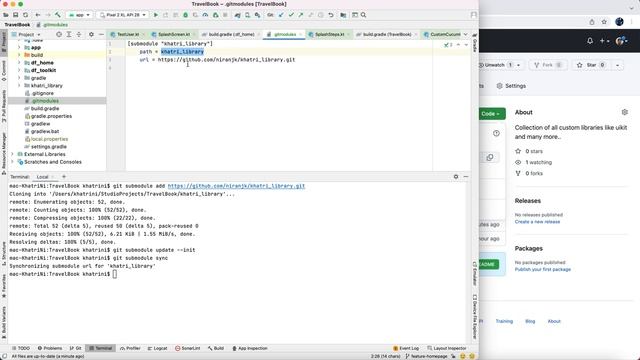Expand the df_home module

(19, 62)
